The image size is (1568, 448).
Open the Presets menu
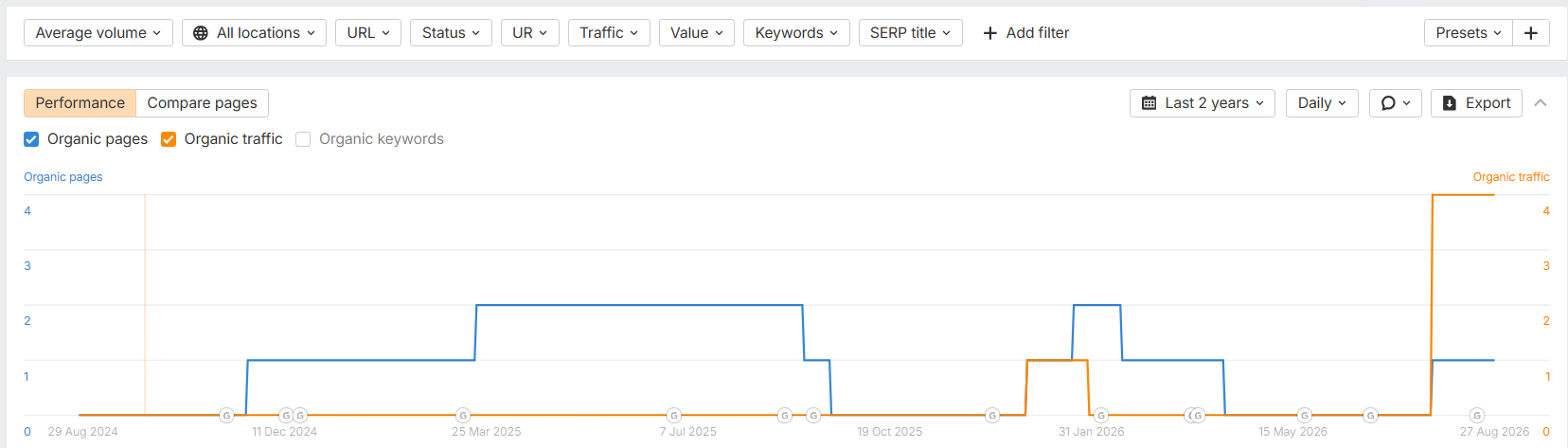coord(1469,33)
